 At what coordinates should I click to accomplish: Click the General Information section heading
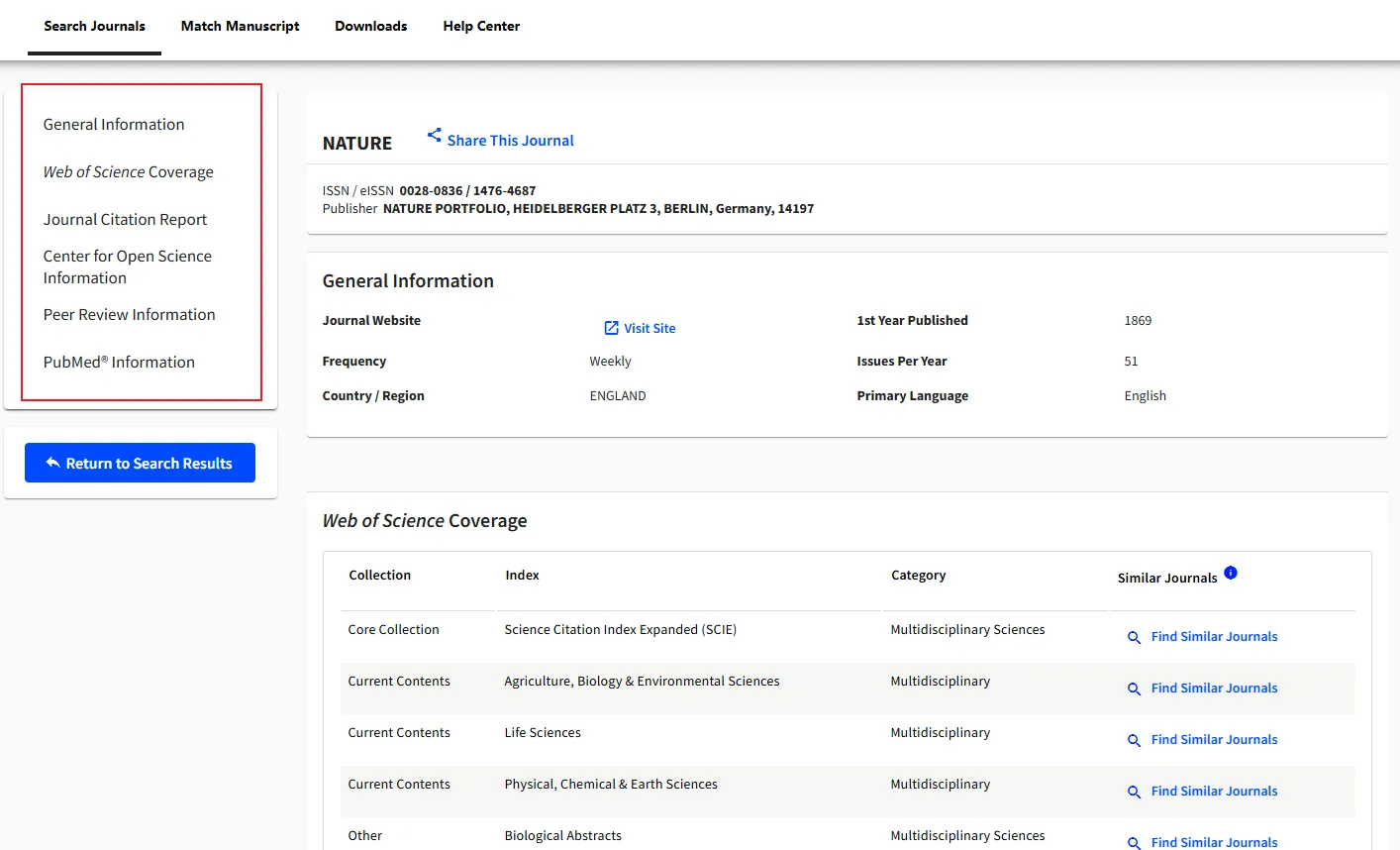pyautogui.click(x=408, y=281)
